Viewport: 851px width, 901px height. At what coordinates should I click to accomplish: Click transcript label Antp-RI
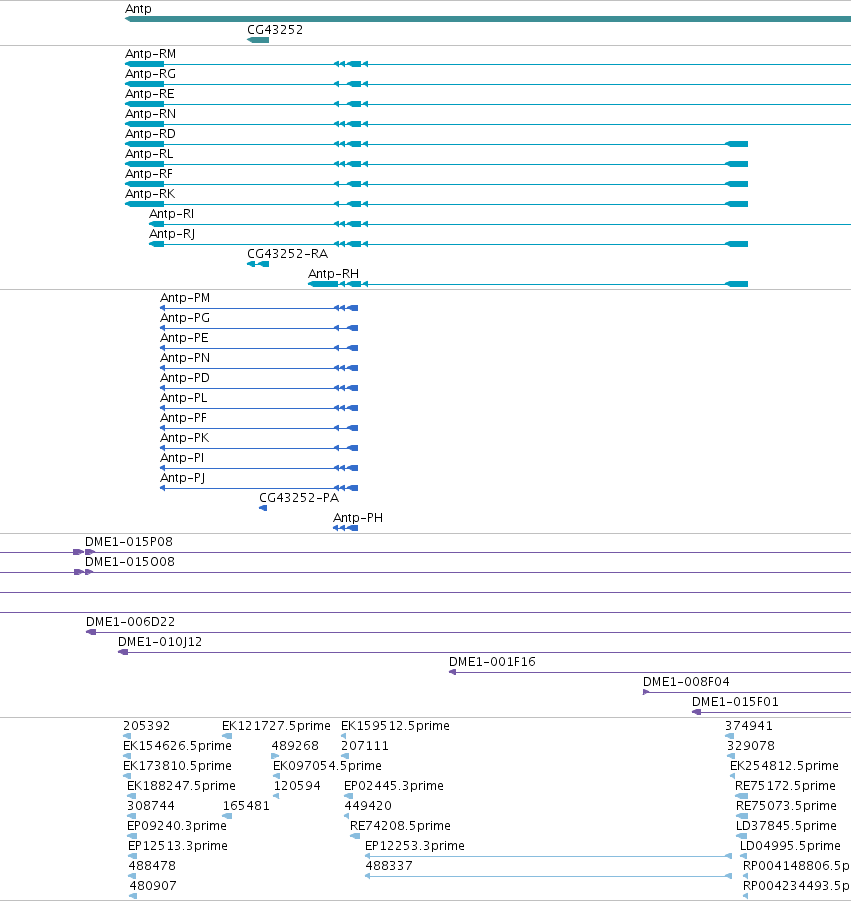[171, 214]
